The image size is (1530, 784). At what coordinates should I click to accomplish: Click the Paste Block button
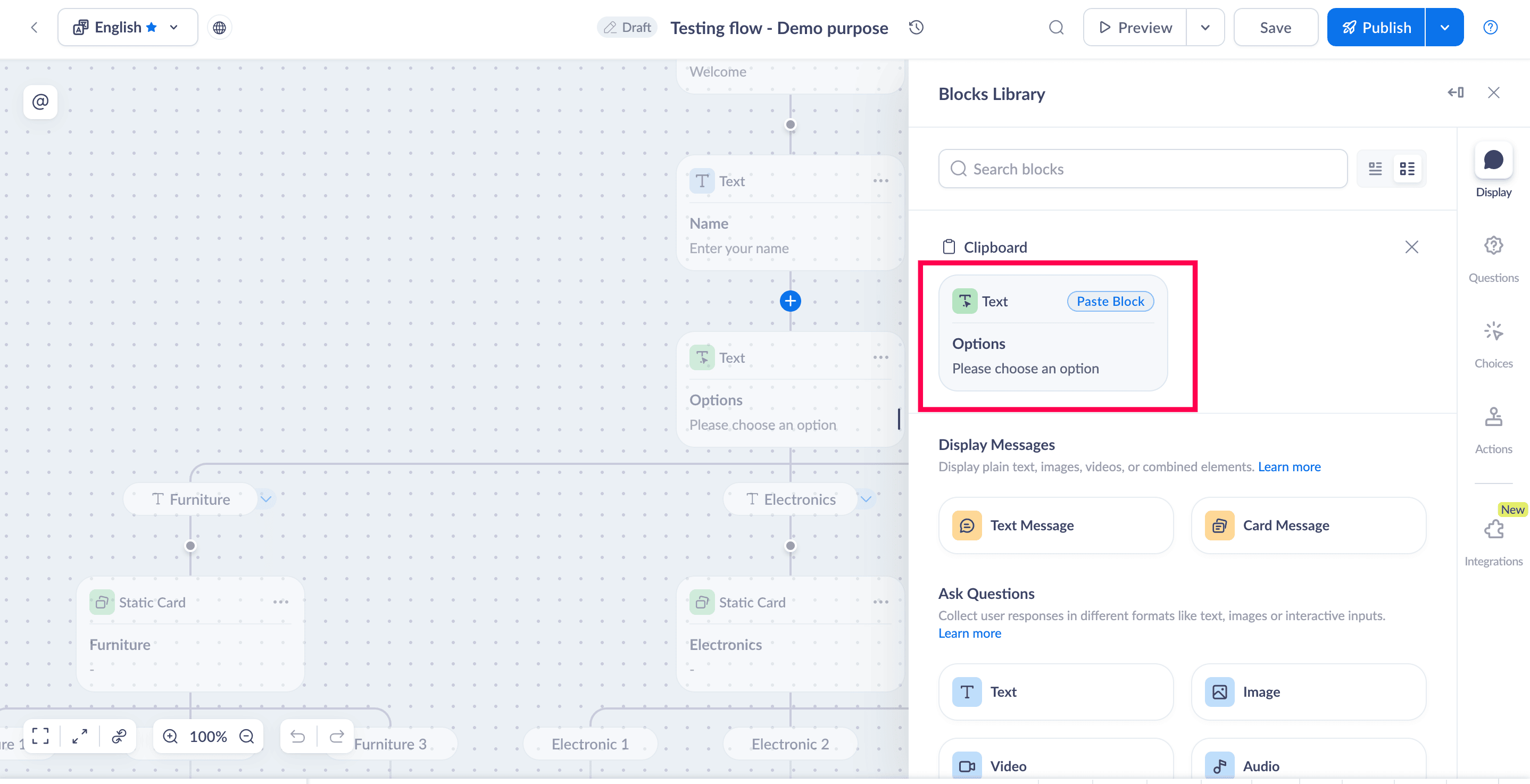(1110, 302)
